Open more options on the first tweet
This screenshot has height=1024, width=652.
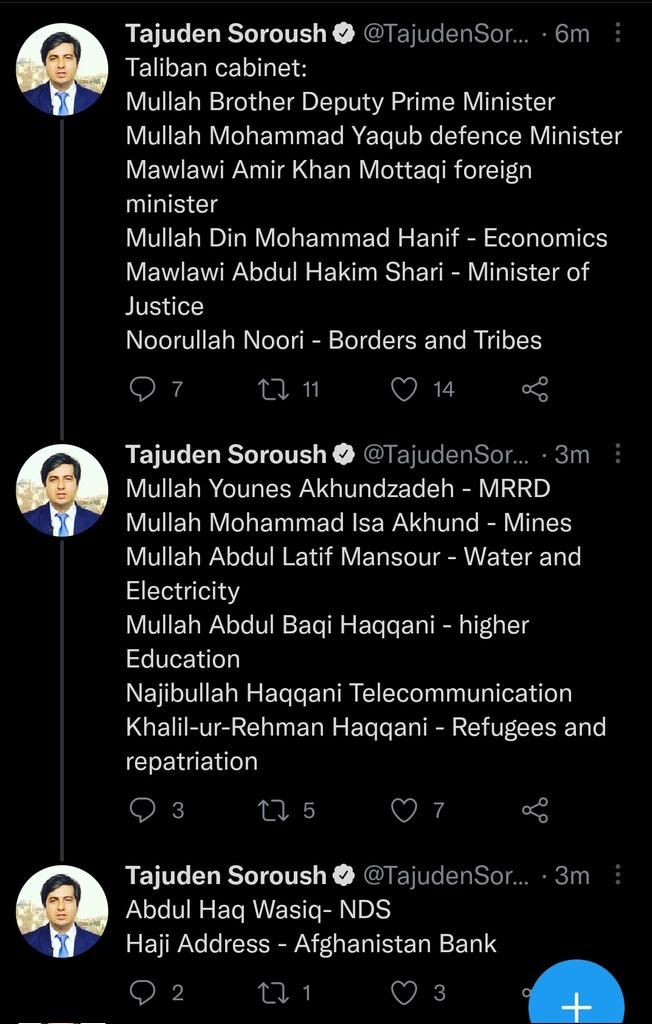(618, 34)
